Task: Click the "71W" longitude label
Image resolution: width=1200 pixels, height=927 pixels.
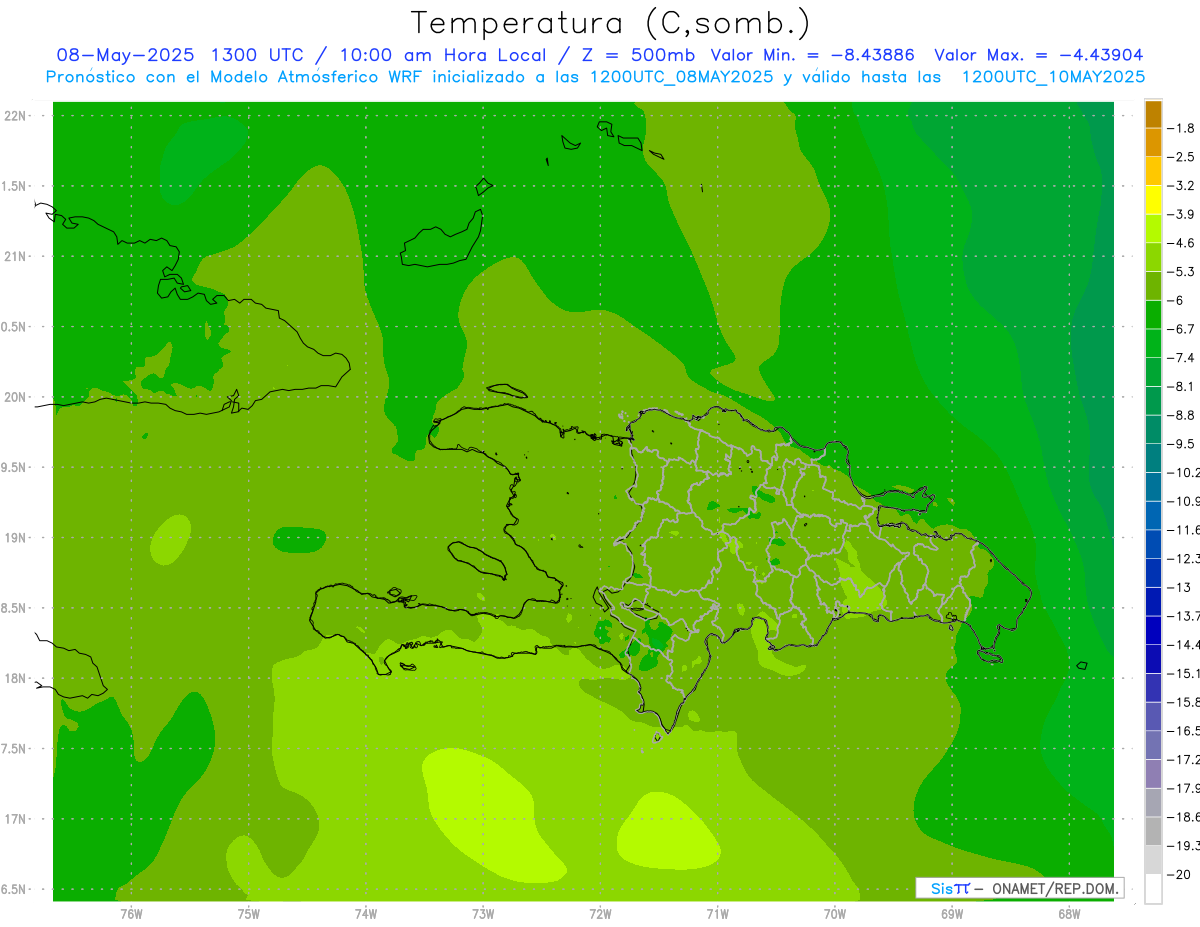Action: tap(717, 914)
